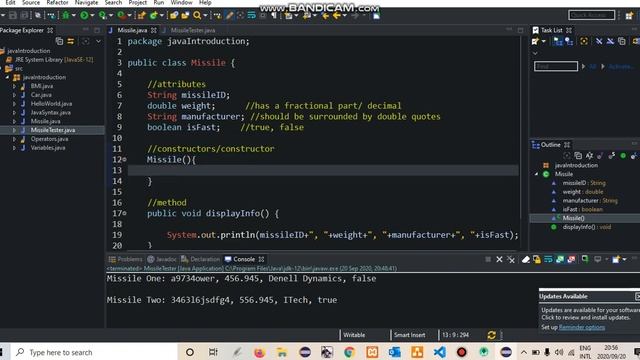The height and width of the screenshot is (360, 640).
Task: Collapse the constructor fold marker on line 12
Action: point(124,160)
